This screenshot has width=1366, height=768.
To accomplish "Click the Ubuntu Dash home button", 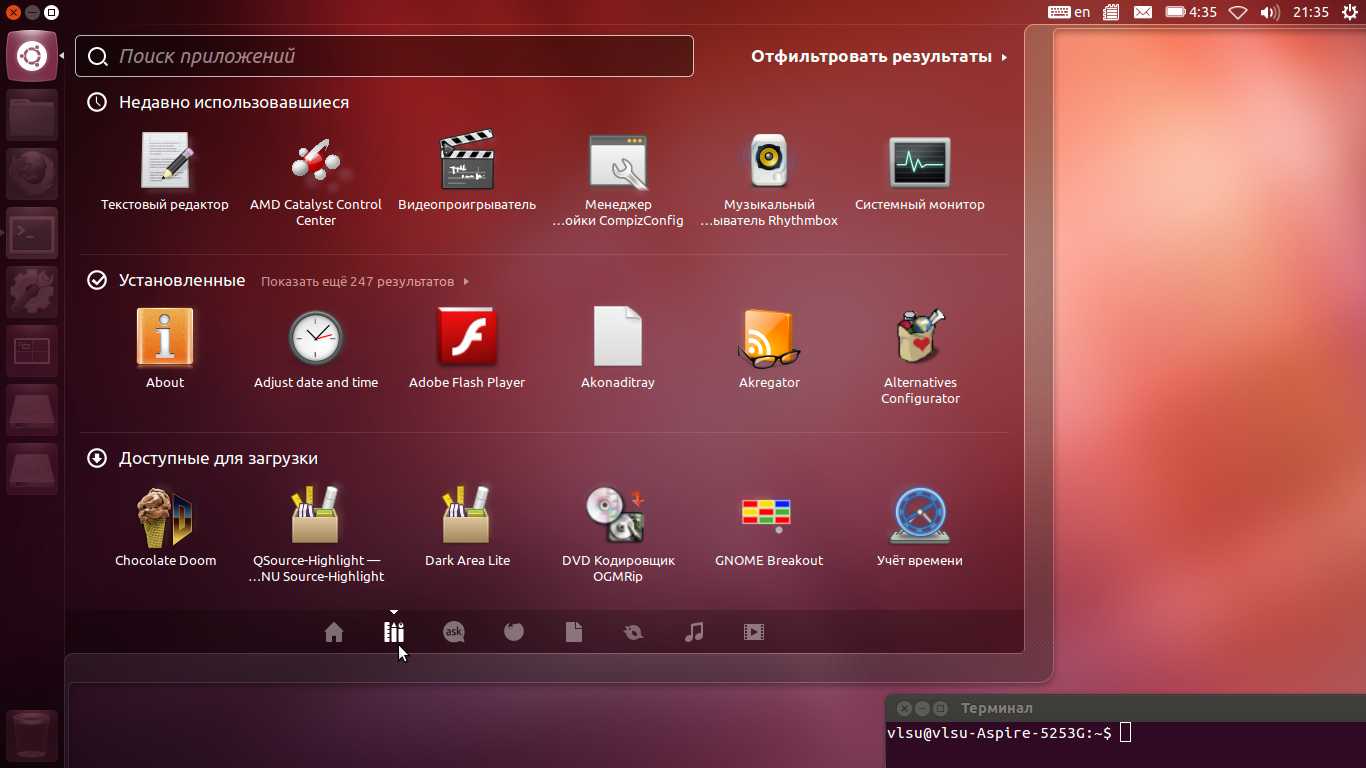I will click(32, 56).
